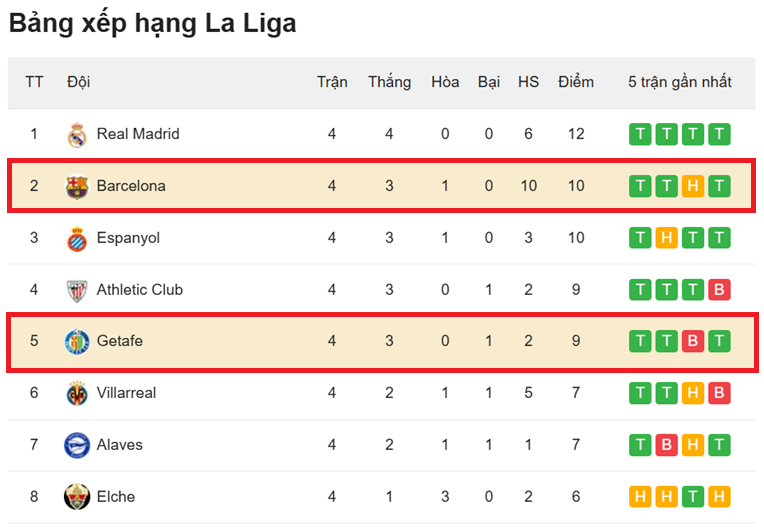Click Barcelona's orange H draw badge

692,186
